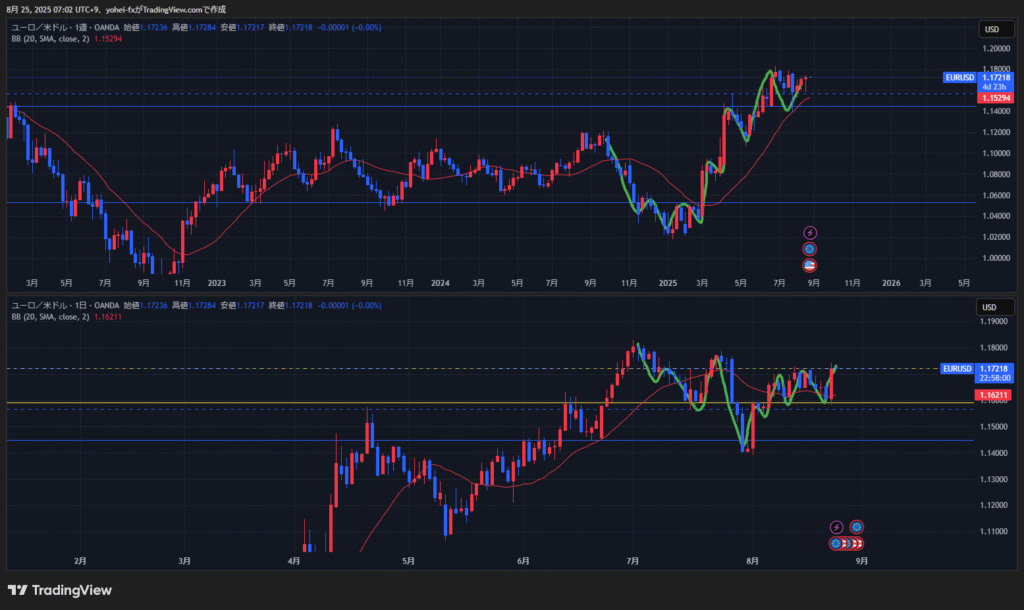Click the lightning event icon on the weekly chart
Viewport: 1024px width, 610px height.
coord(810,233)
